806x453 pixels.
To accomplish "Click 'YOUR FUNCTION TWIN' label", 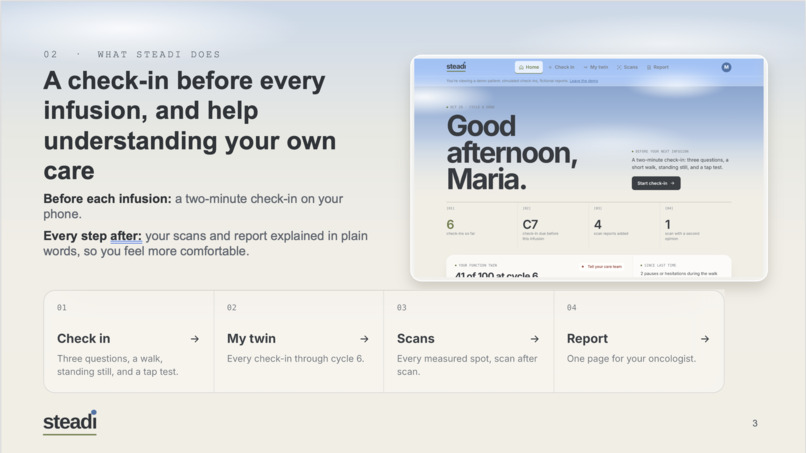I will tap(477, 265).
